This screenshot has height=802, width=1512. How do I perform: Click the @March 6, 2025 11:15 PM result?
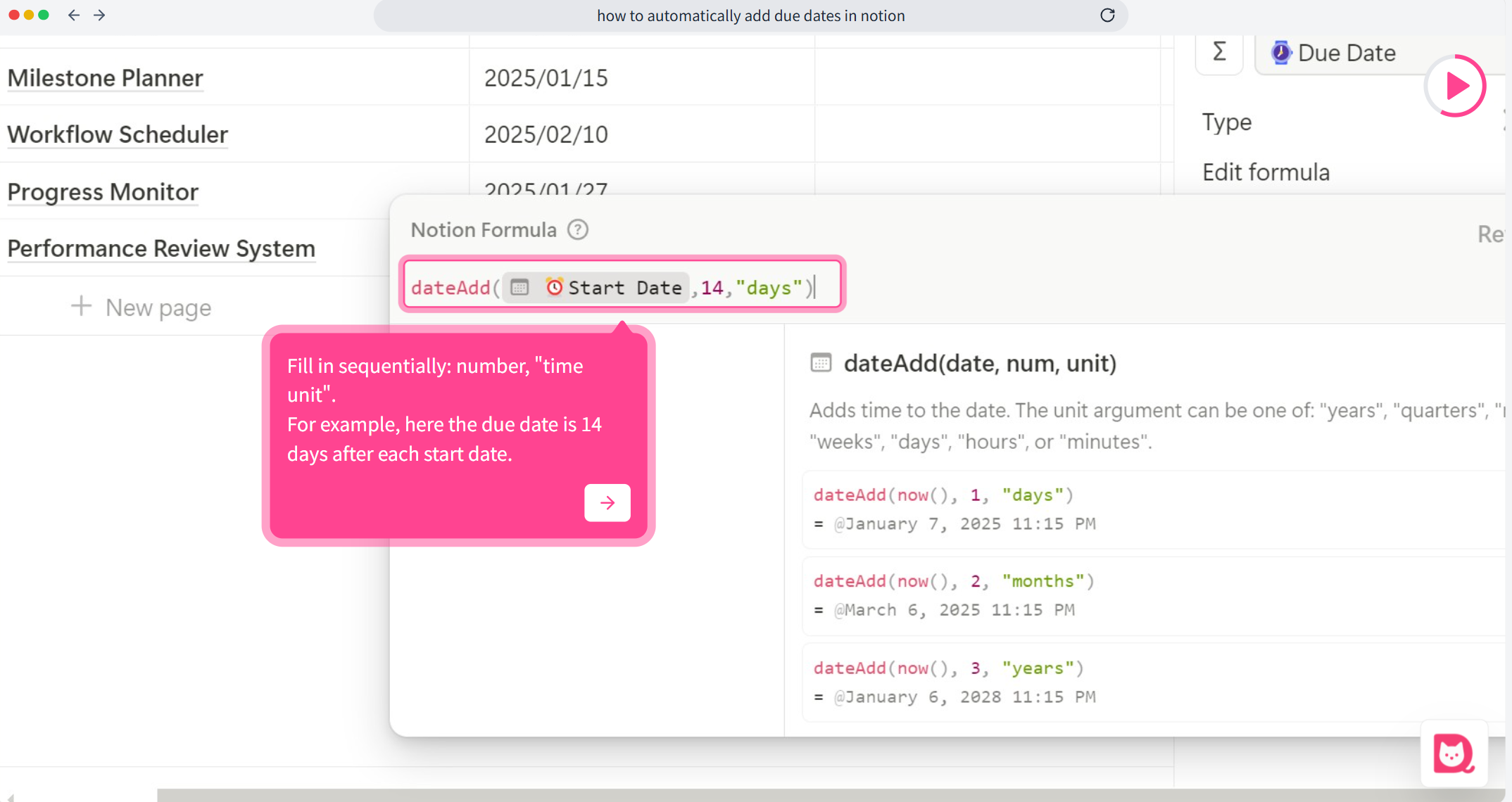(x=954, y=610)
